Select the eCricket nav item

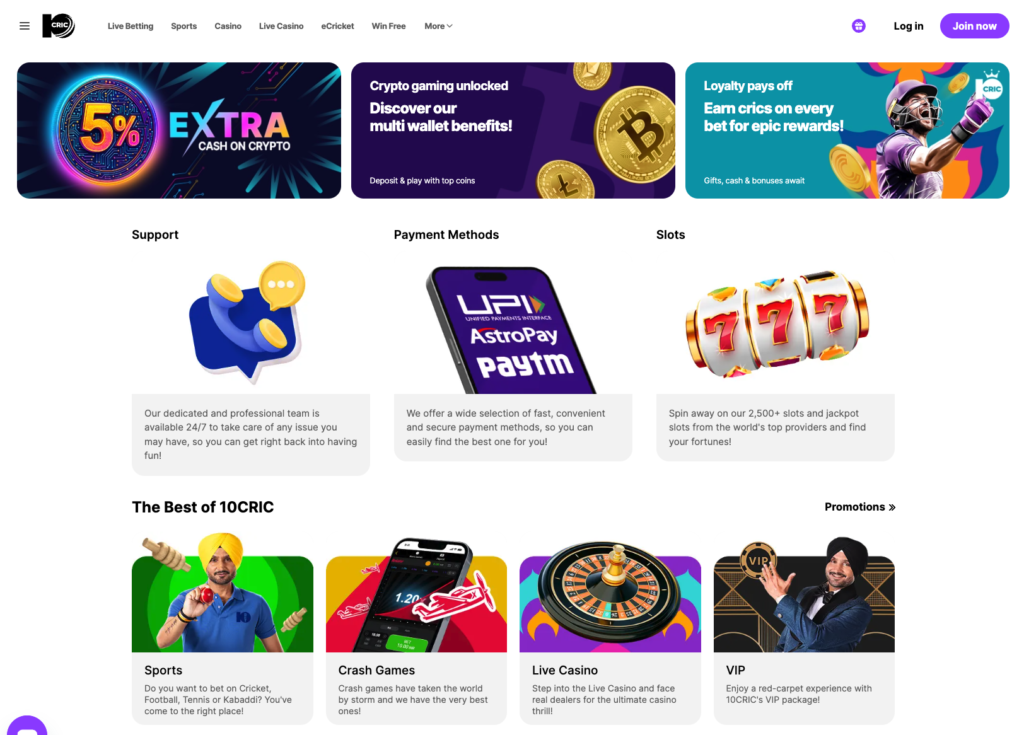point(338,26)
